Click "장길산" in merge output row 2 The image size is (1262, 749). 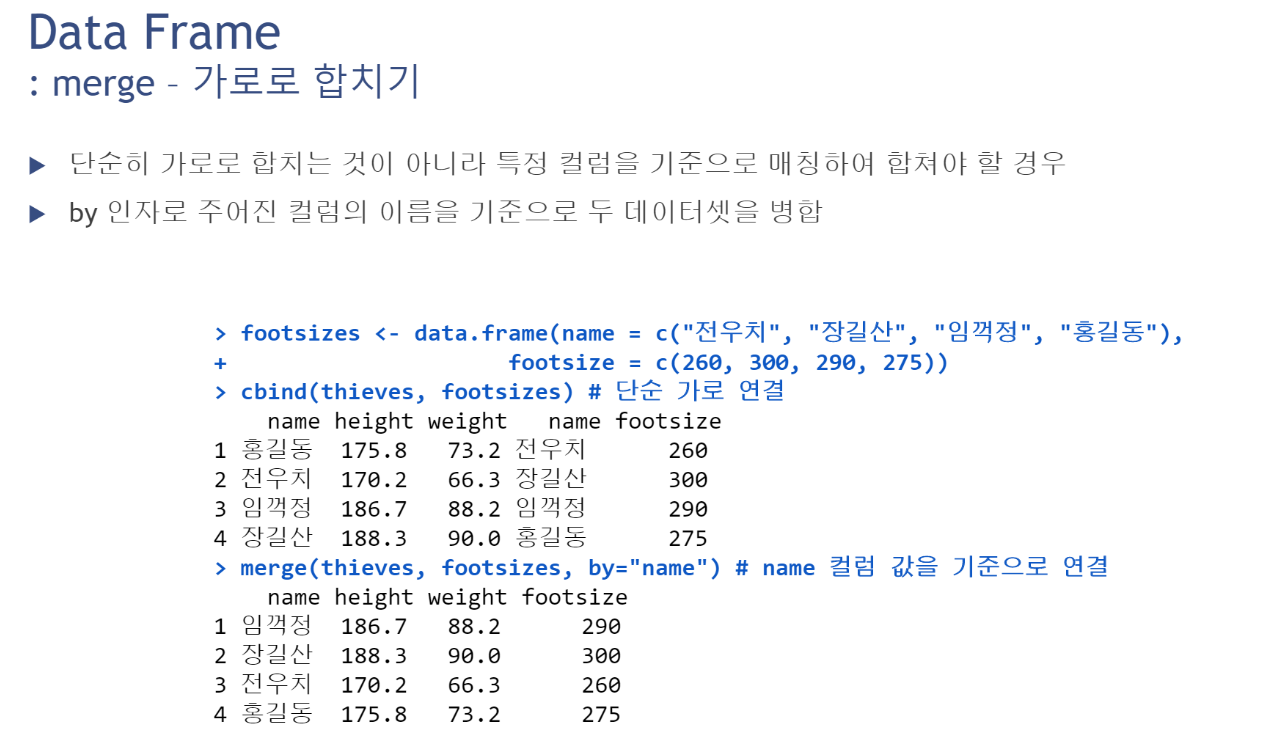pos(277,656)
